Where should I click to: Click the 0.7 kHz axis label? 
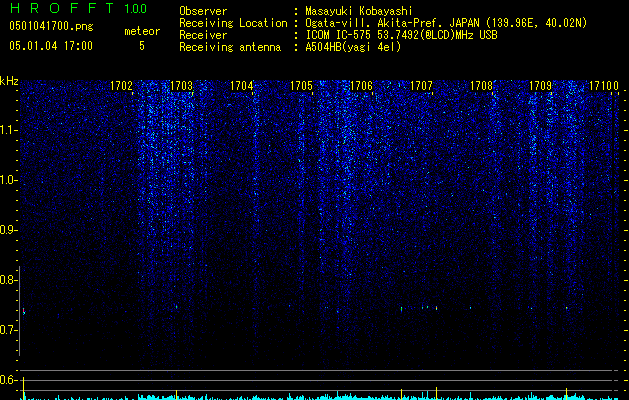[9, 330]
